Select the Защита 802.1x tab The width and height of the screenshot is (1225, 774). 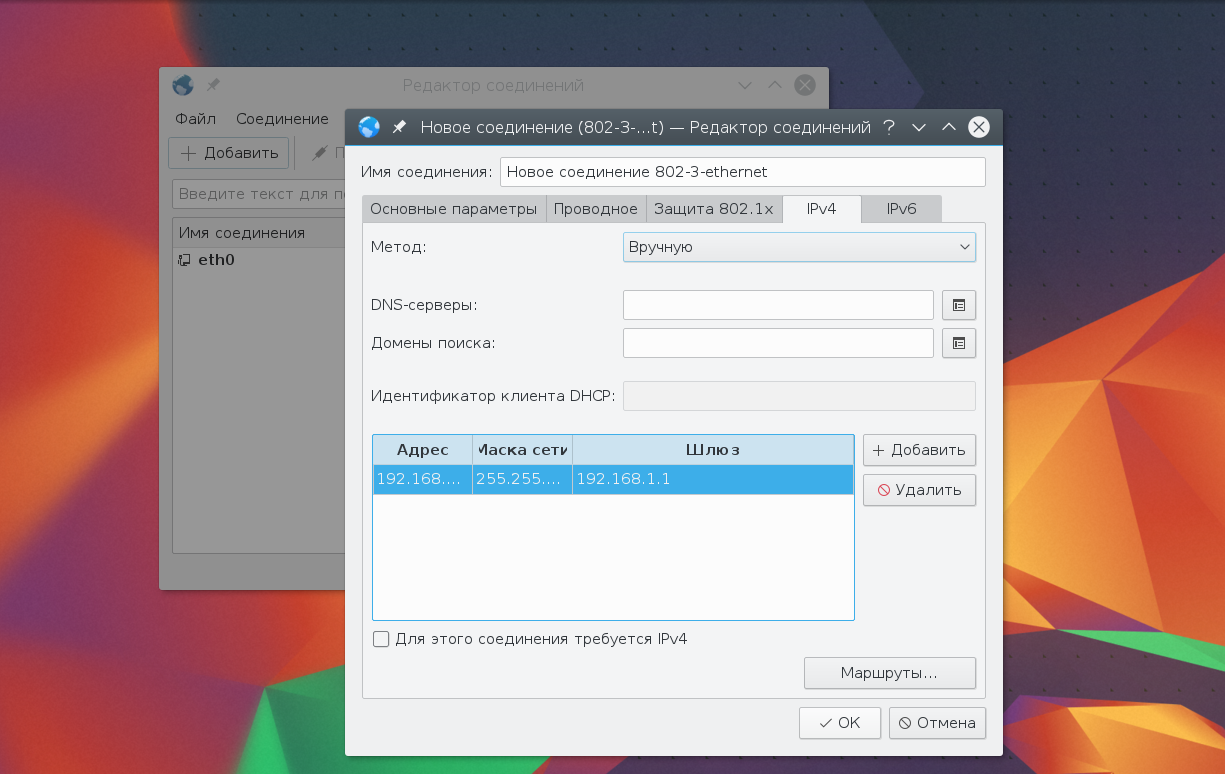(713, 209)
